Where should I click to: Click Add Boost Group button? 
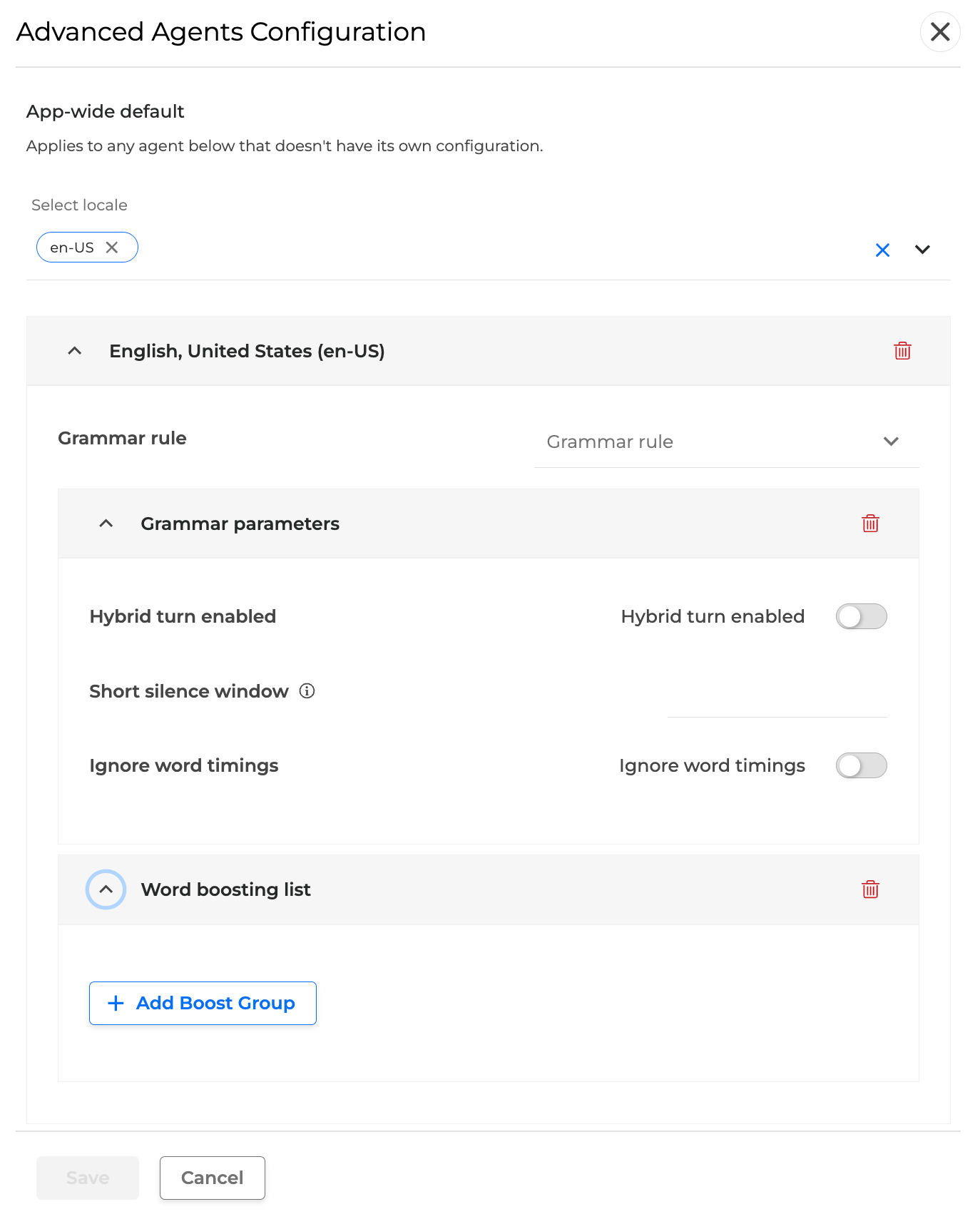tap(203, 1003)
